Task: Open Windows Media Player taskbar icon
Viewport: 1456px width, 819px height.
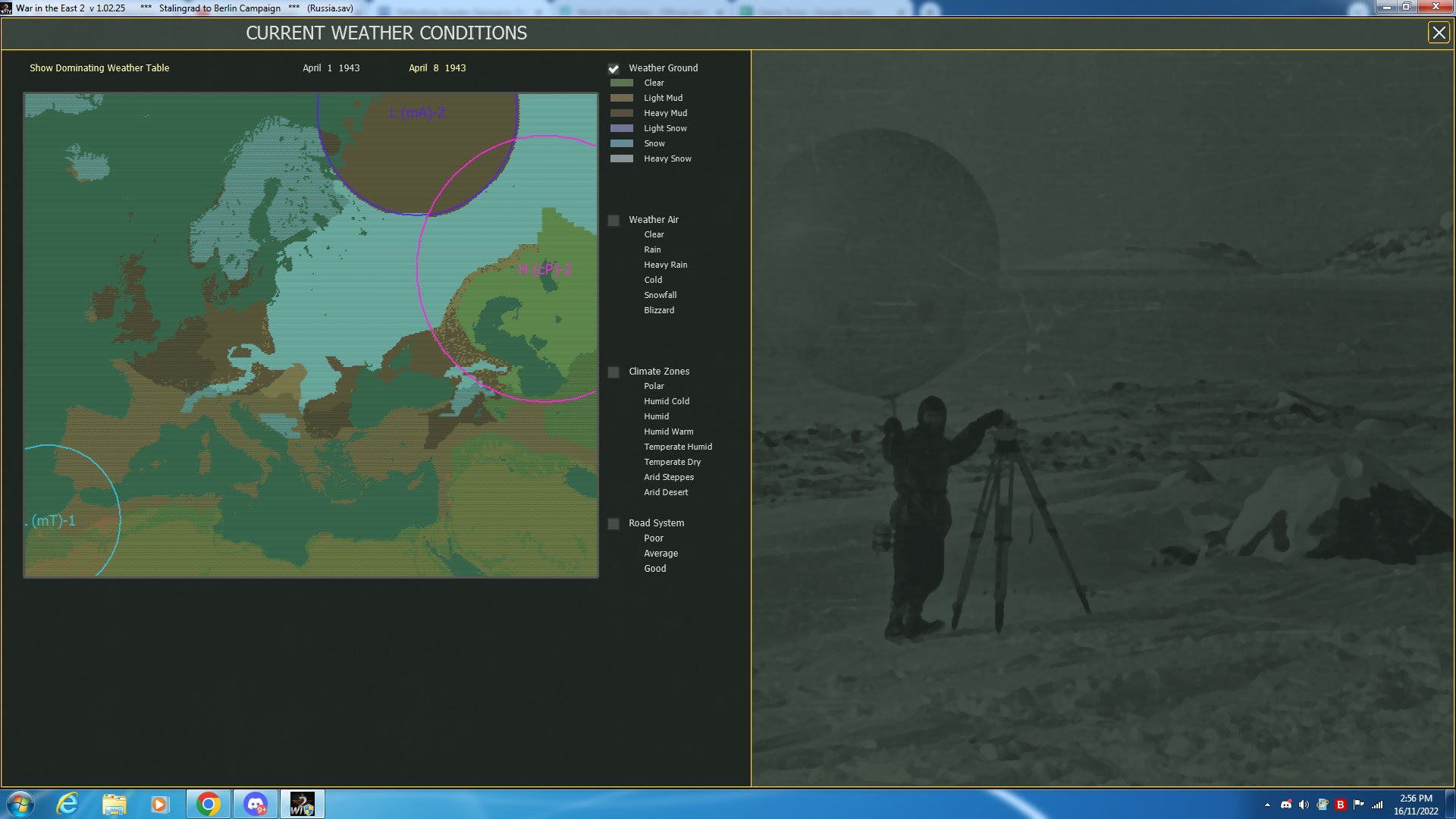Action: (x=159, y=804)
